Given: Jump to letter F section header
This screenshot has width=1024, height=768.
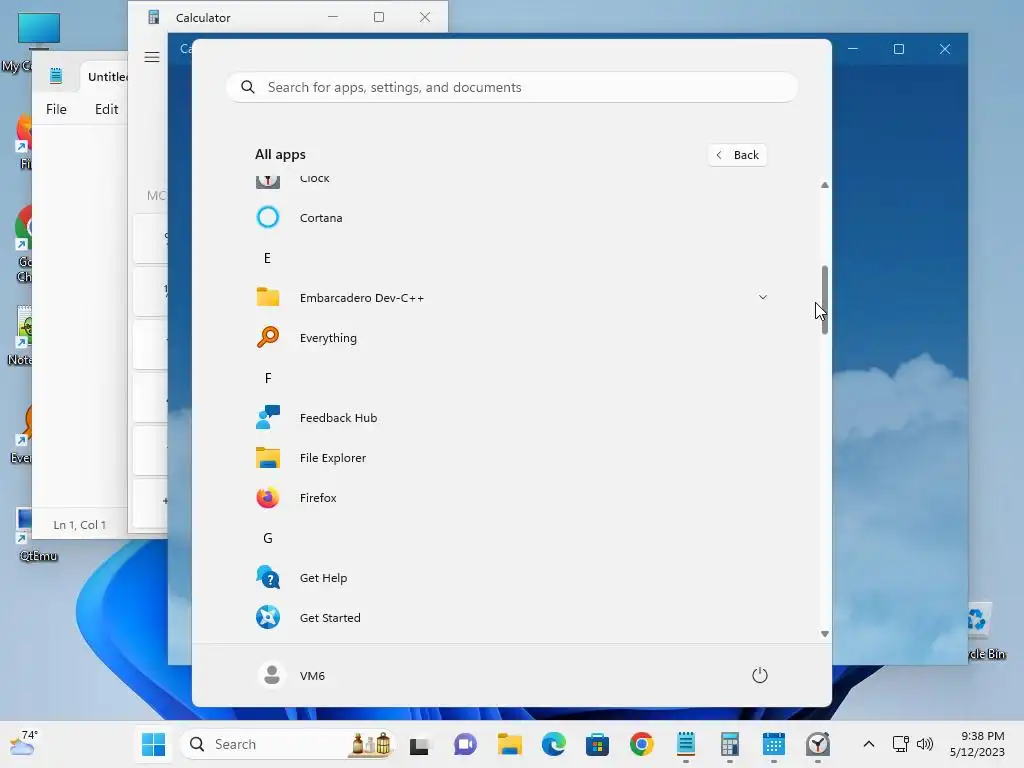Looking at the screenshot, I should 268,378.
